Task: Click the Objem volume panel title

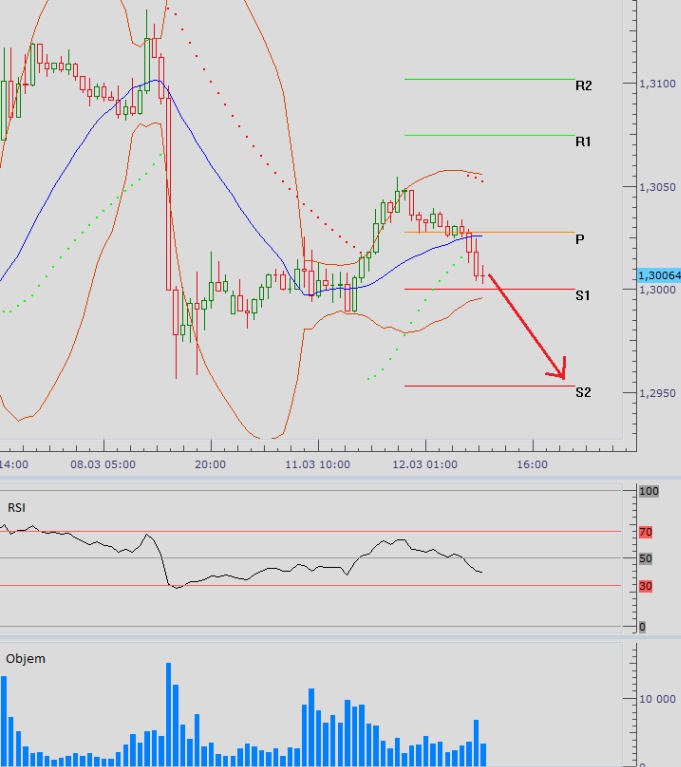Action: pos(25,658)
